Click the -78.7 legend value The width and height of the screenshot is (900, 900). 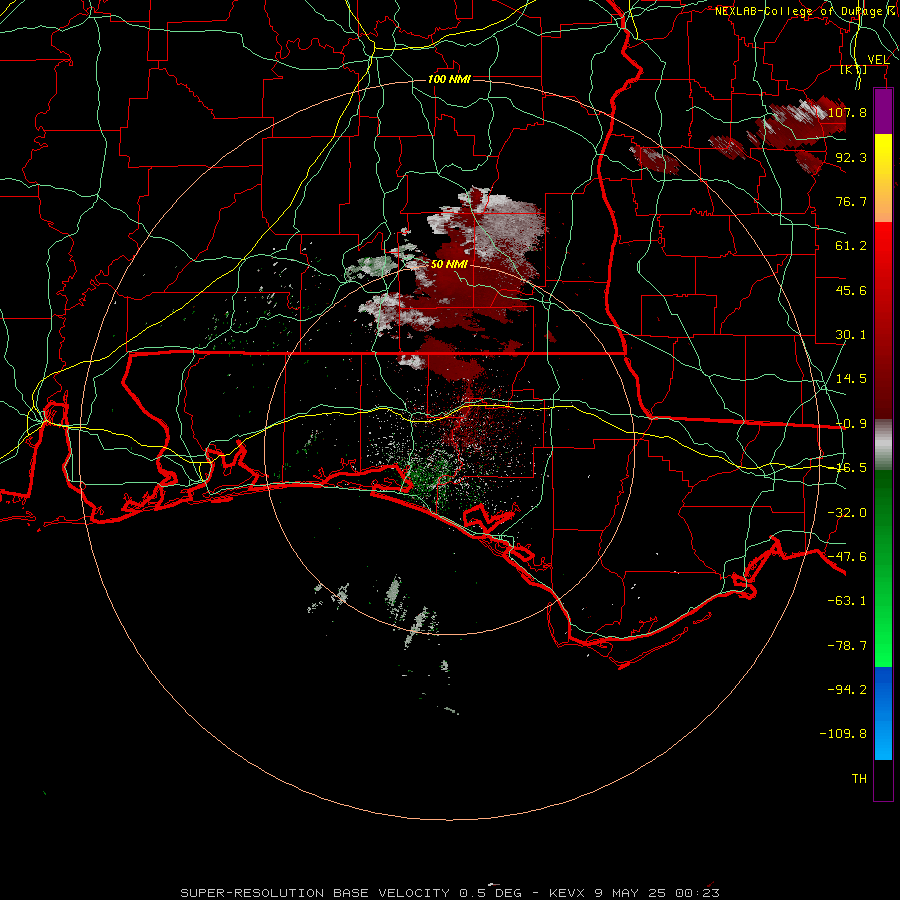847,646
